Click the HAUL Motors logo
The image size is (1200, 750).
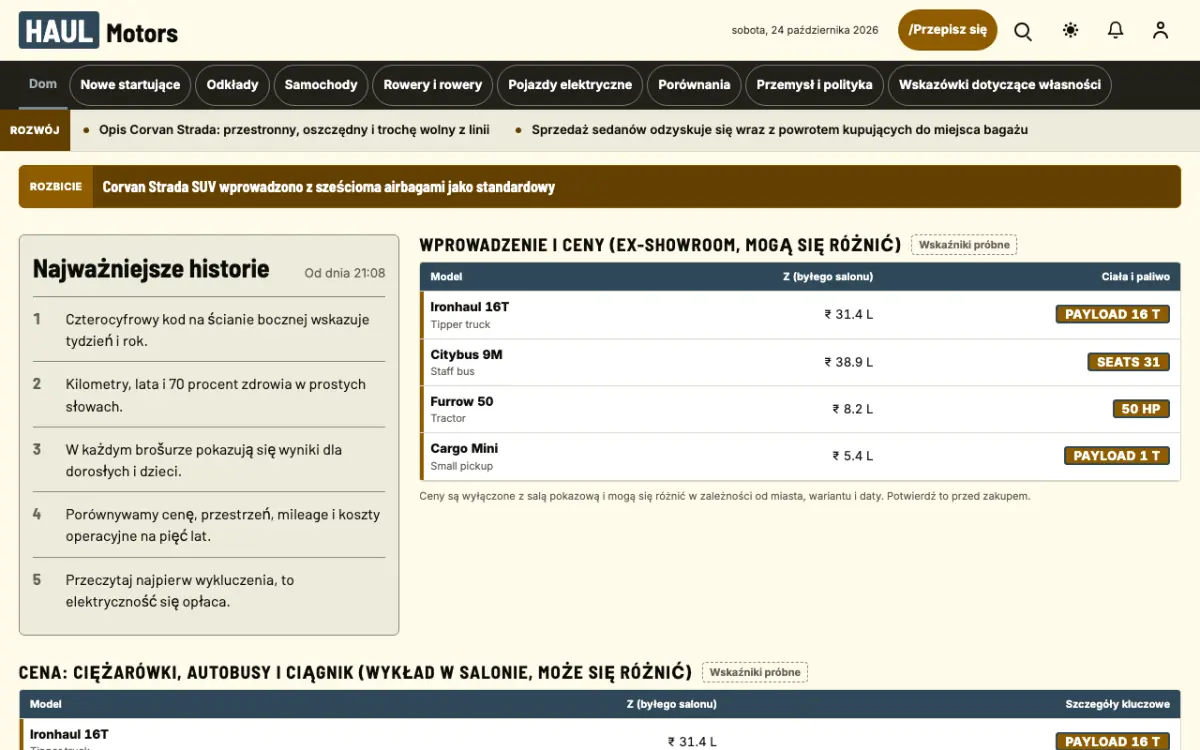point(98,31)
